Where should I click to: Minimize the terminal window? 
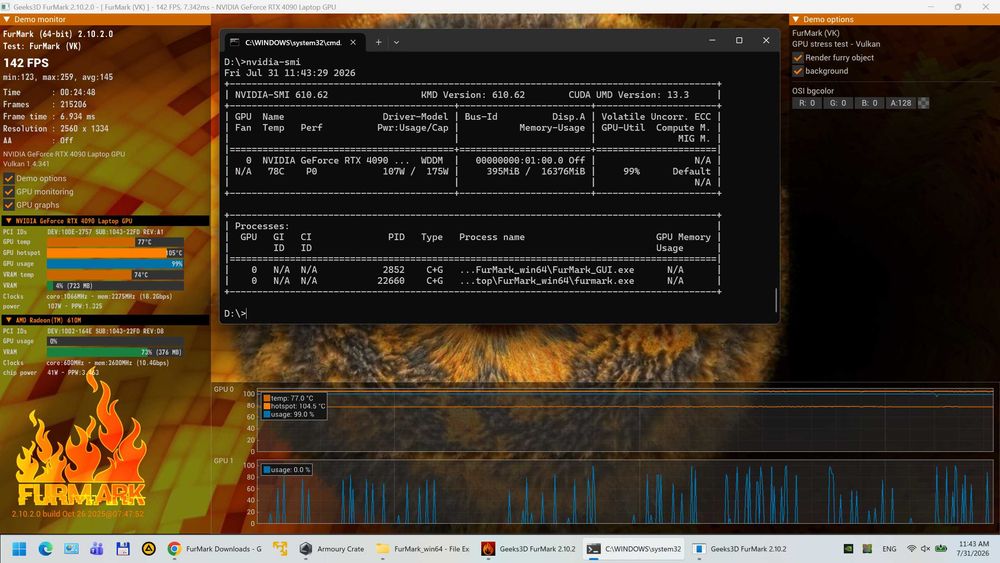click(x=712, y=40)
